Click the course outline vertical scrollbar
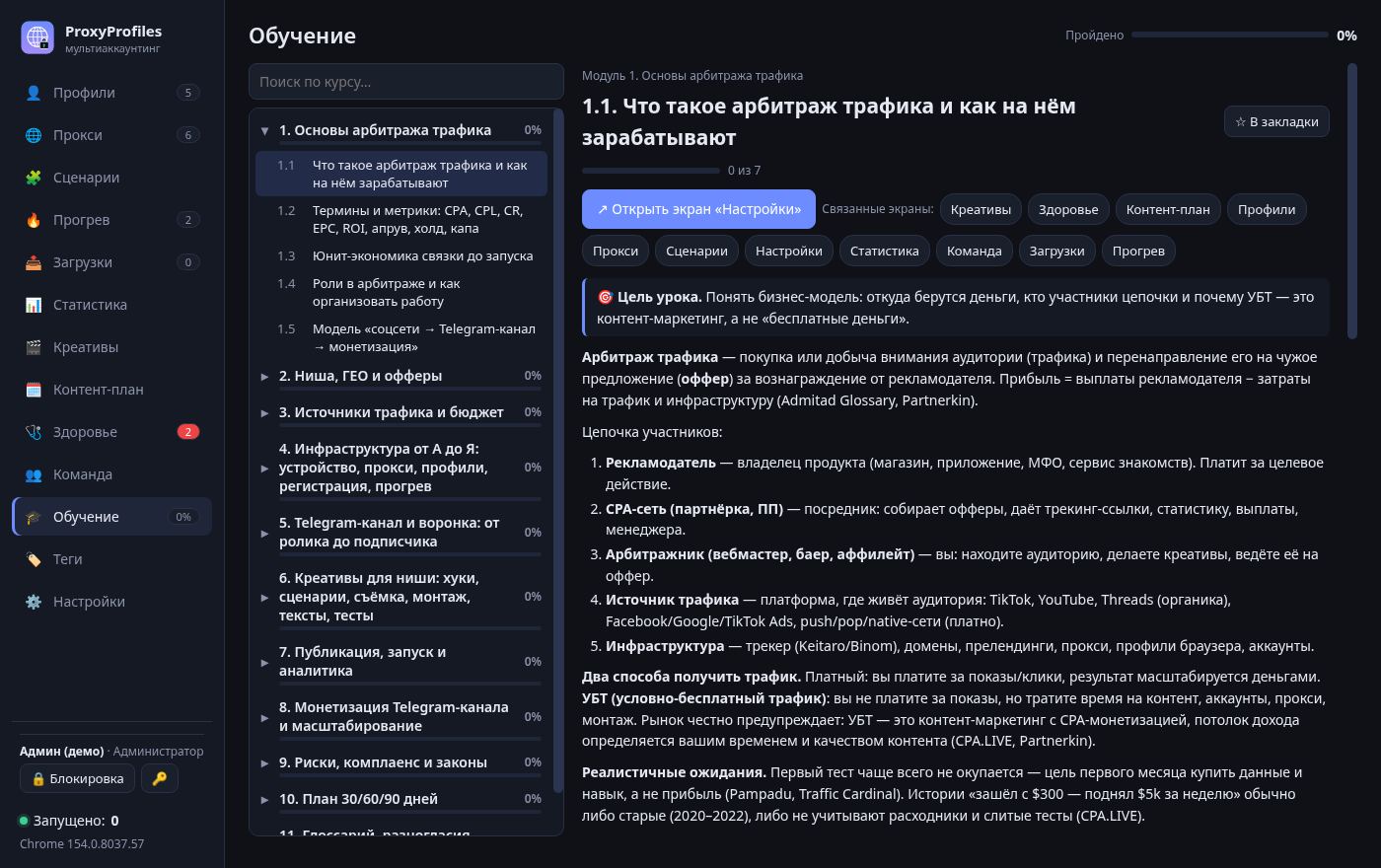 (559, 449)
